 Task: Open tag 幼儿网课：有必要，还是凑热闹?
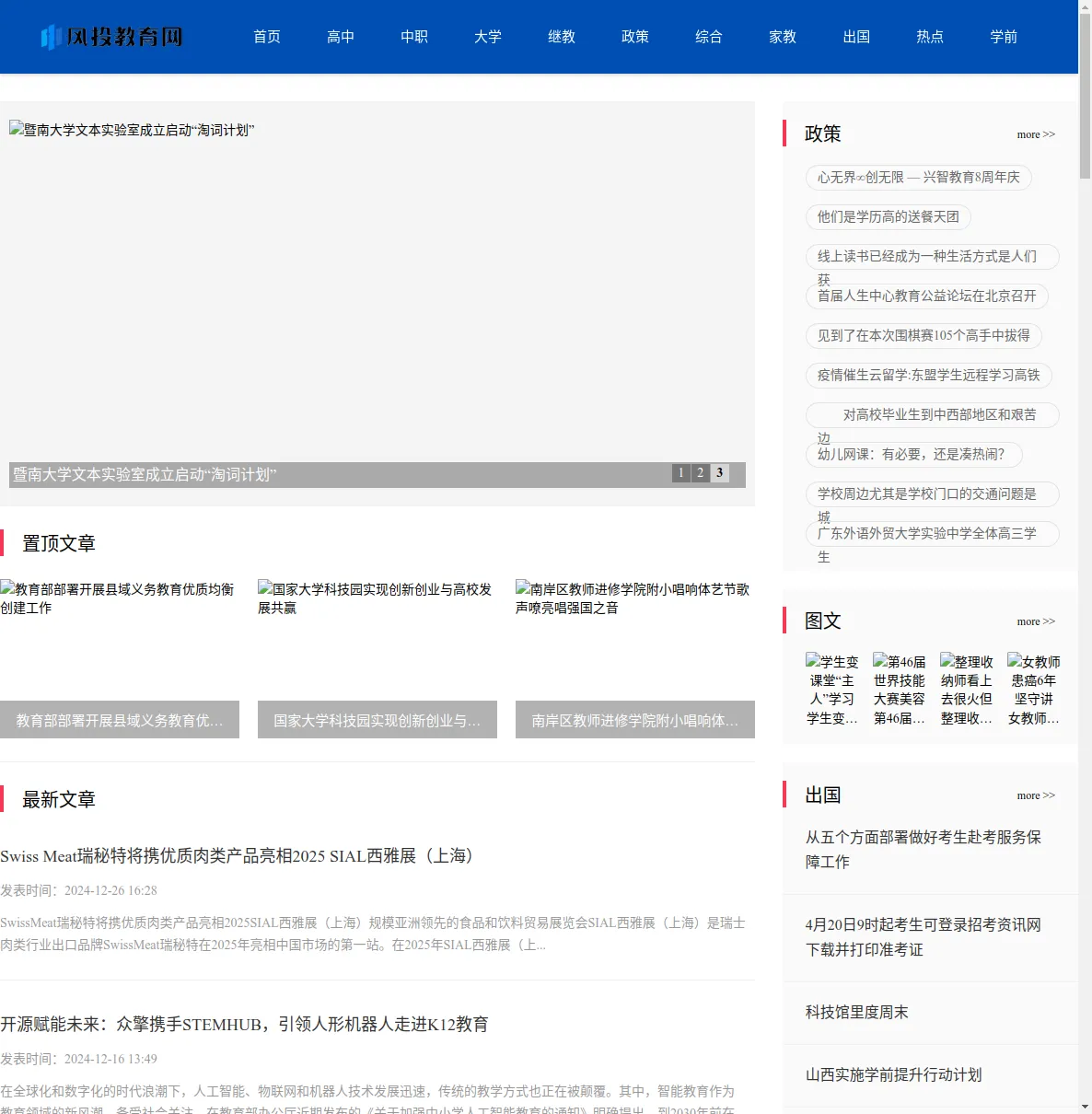pyautogui.click(x=913, y=455)
